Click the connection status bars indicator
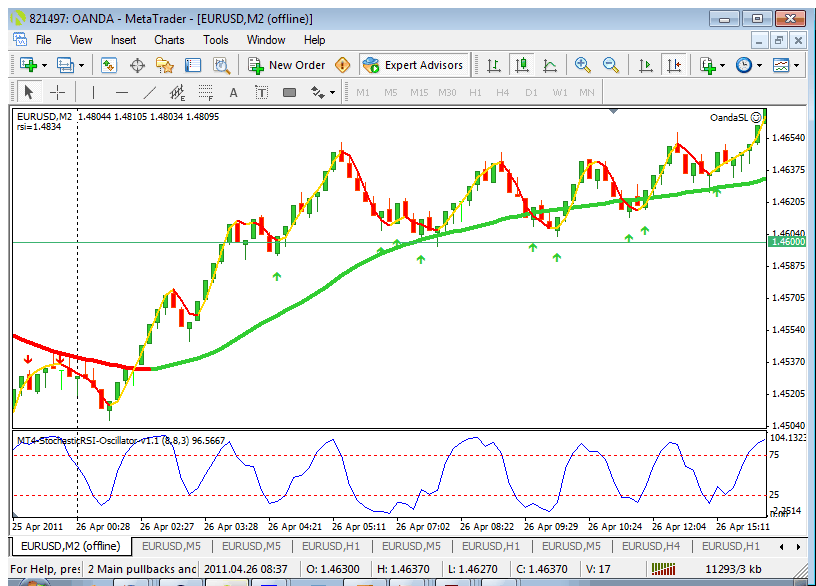Screen dimensions: 816x586 (664, 569)
